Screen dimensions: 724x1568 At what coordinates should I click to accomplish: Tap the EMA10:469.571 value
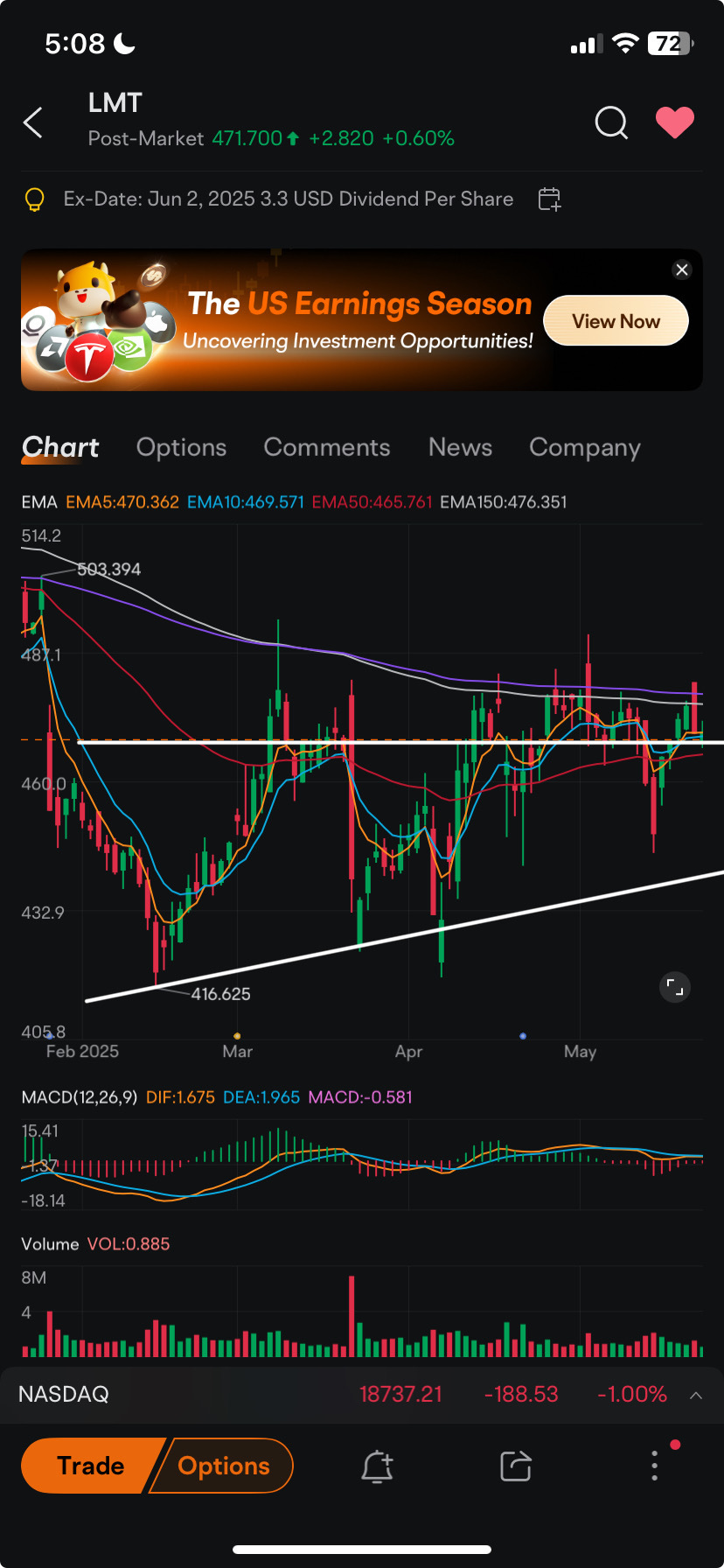[x=246, y=502]
